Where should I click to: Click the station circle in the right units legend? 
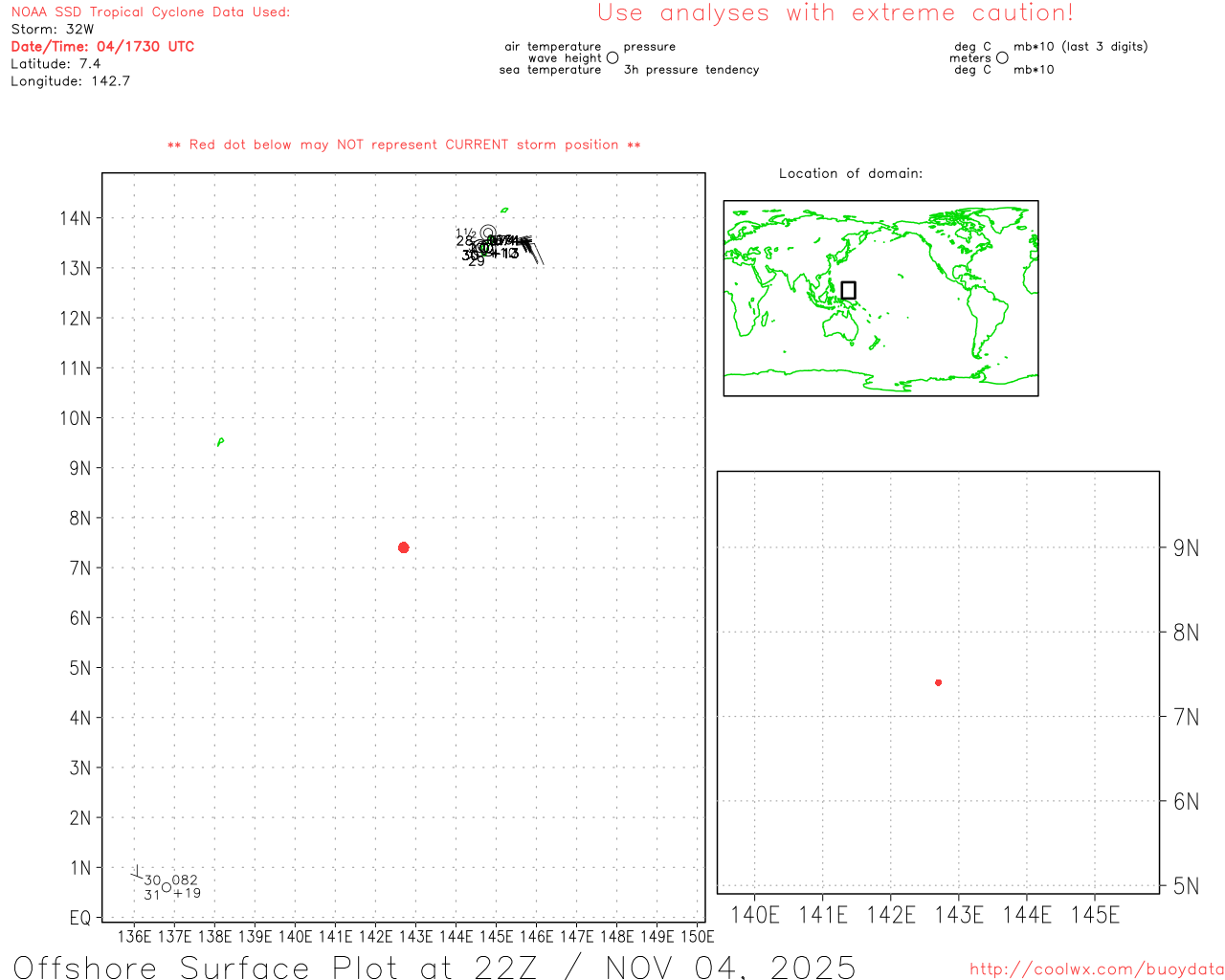pos(1002,58)
